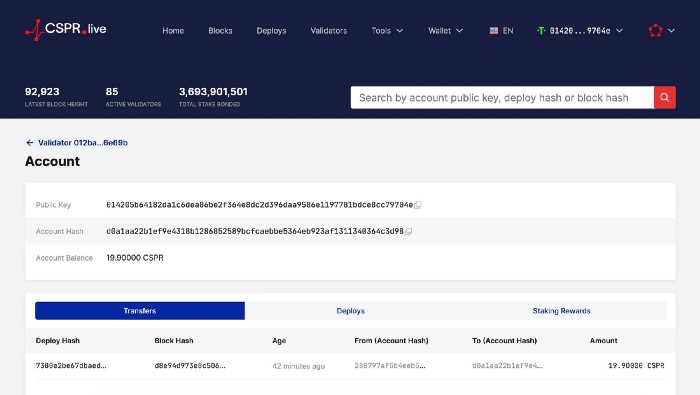Open sender account 288797af5b4eeb5...

point(390,366)
